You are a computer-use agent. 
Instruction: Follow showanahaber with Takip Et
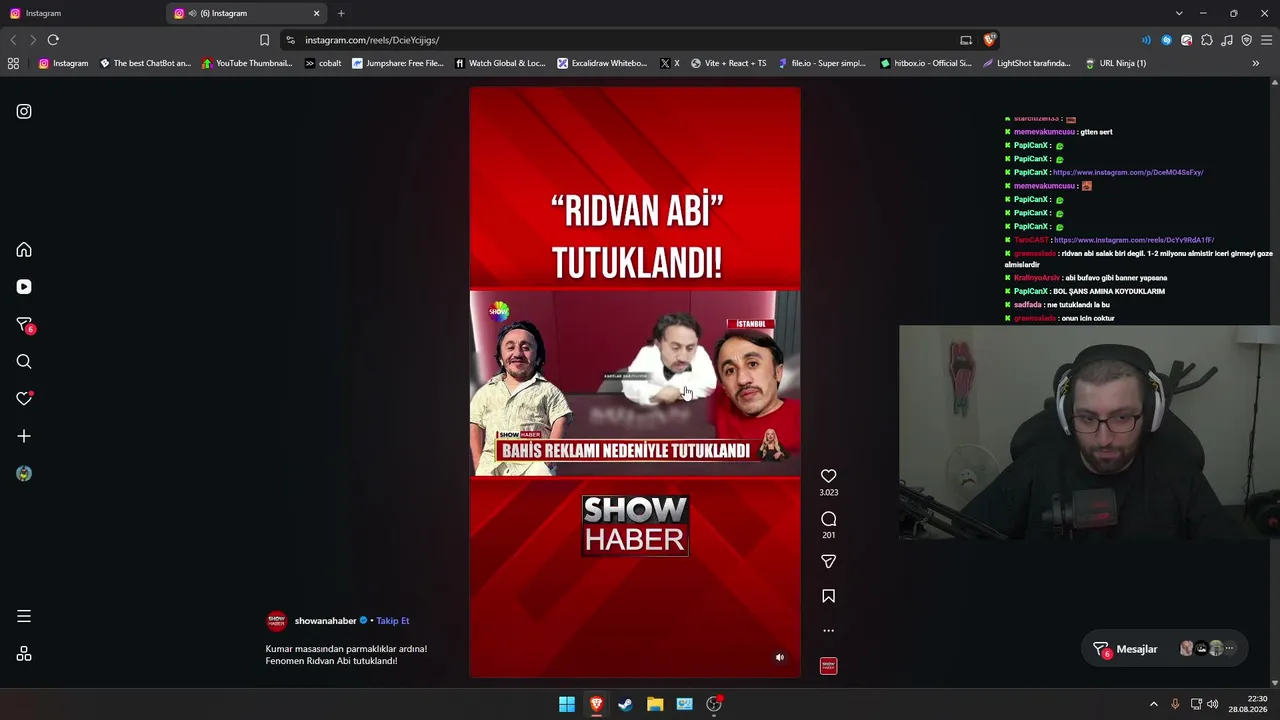pyautogui.click(x=393, y=621)
